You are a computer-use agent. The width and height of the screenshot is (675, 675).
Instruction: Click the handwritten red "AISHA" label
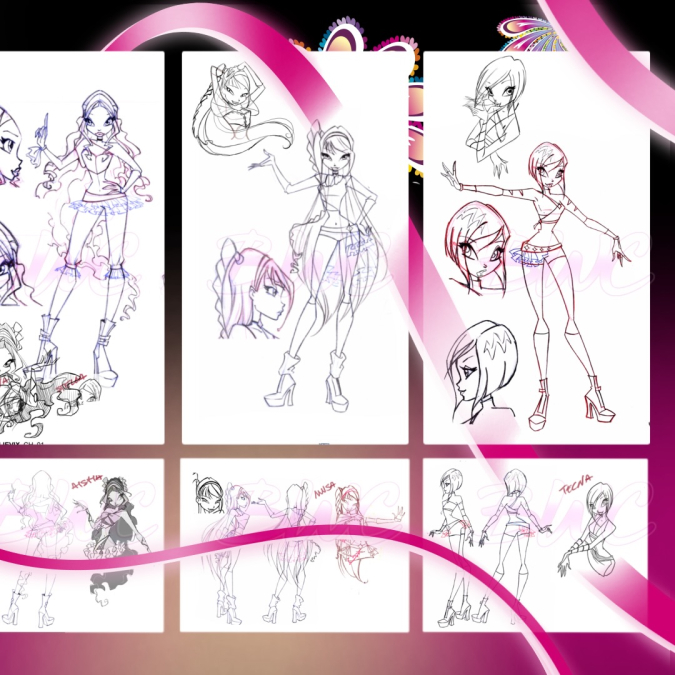pos(87,482)
